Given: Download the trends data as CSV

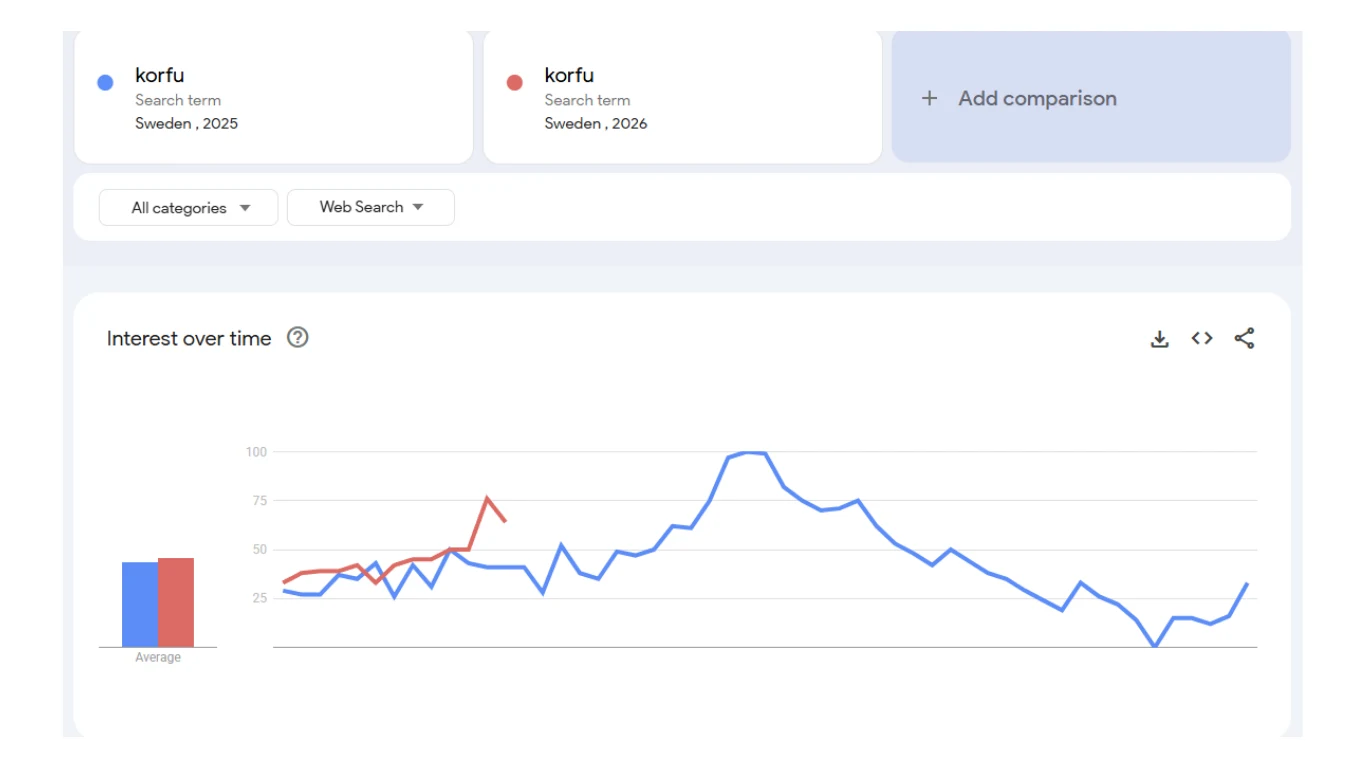Looking at the screenshot, I should 1159,338.
